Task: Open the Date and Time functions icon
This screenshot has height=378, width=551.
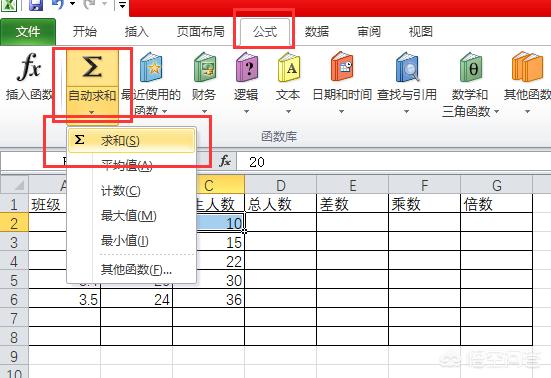Action: [342, 67]
